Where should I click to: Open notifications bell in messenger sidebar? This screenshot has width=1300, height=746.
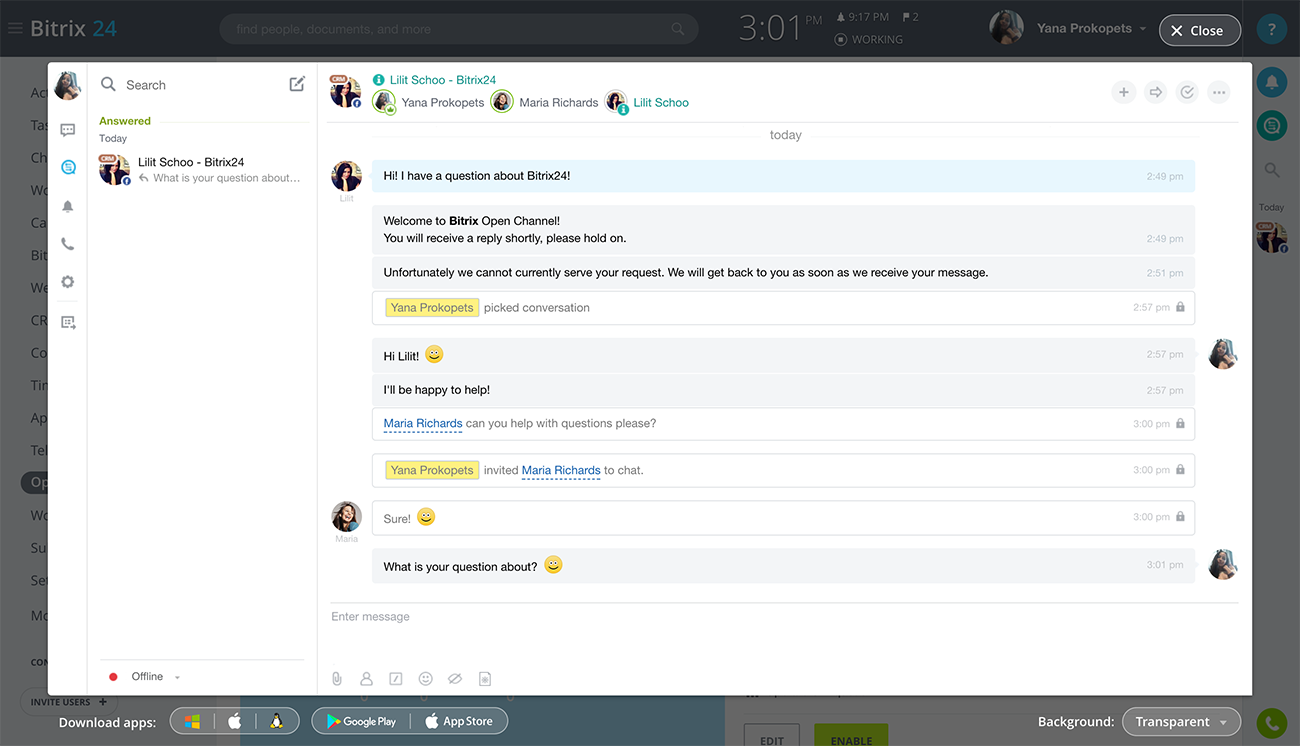(x=68, y=206)
